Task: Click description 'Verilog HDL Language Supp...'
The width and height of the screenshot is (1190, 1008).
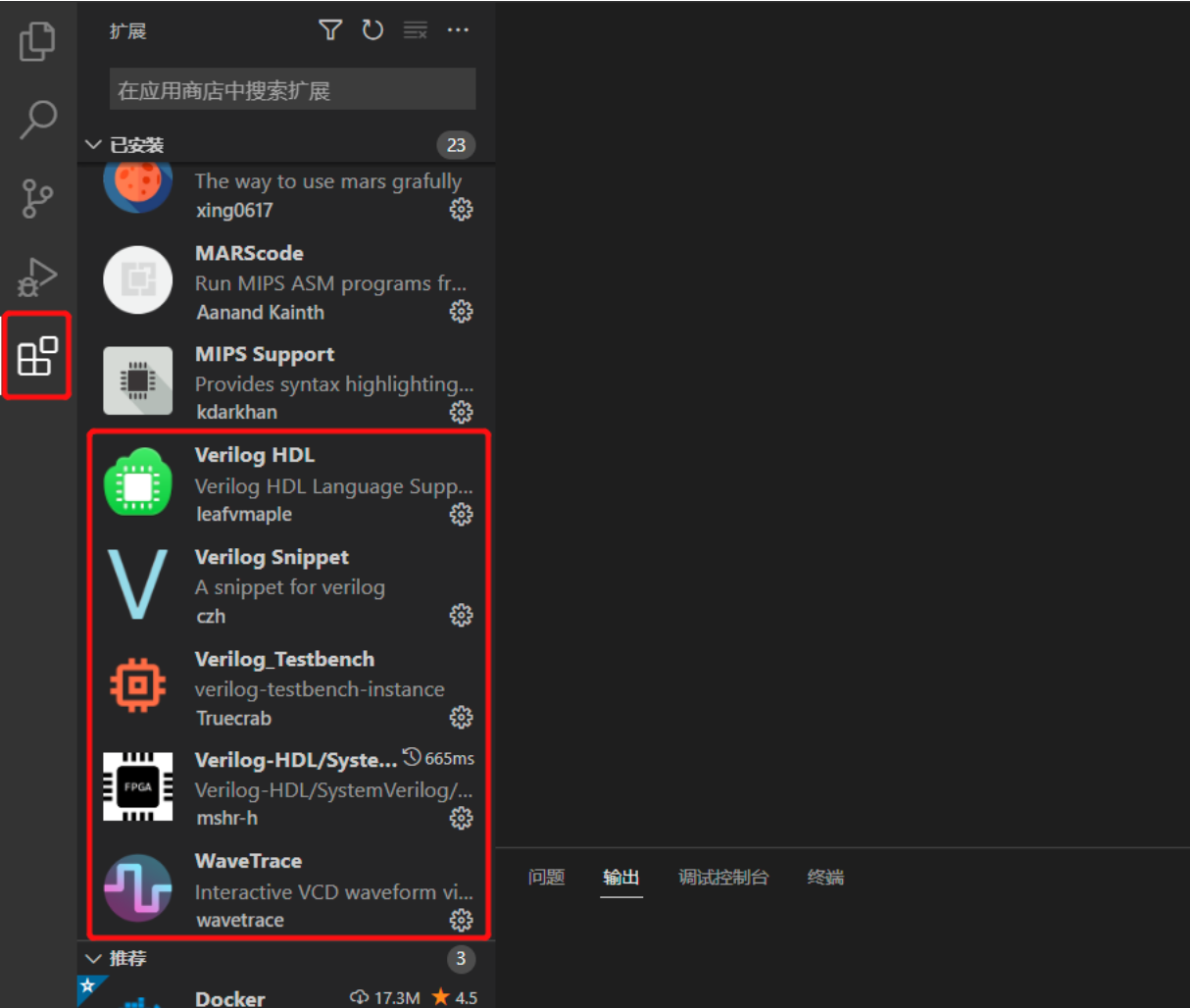Action: coord(333,486)
